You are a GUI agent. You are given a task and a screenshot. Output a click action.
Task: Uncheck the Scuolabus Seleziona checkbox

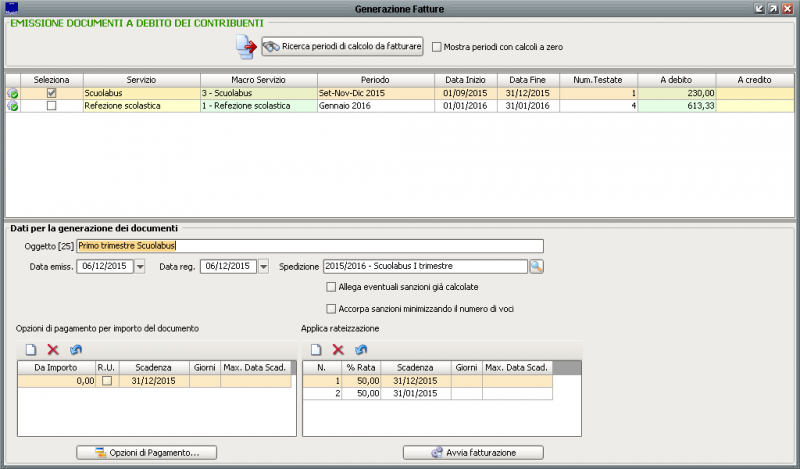(x=51, y=93)
